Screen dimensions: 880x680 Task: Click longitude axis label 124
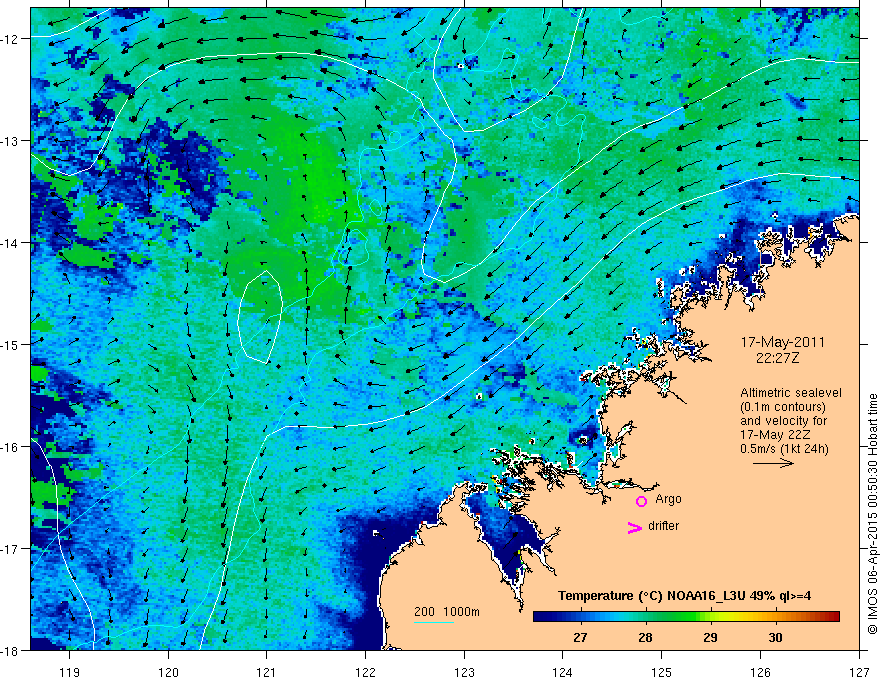[x=563, y=672]
